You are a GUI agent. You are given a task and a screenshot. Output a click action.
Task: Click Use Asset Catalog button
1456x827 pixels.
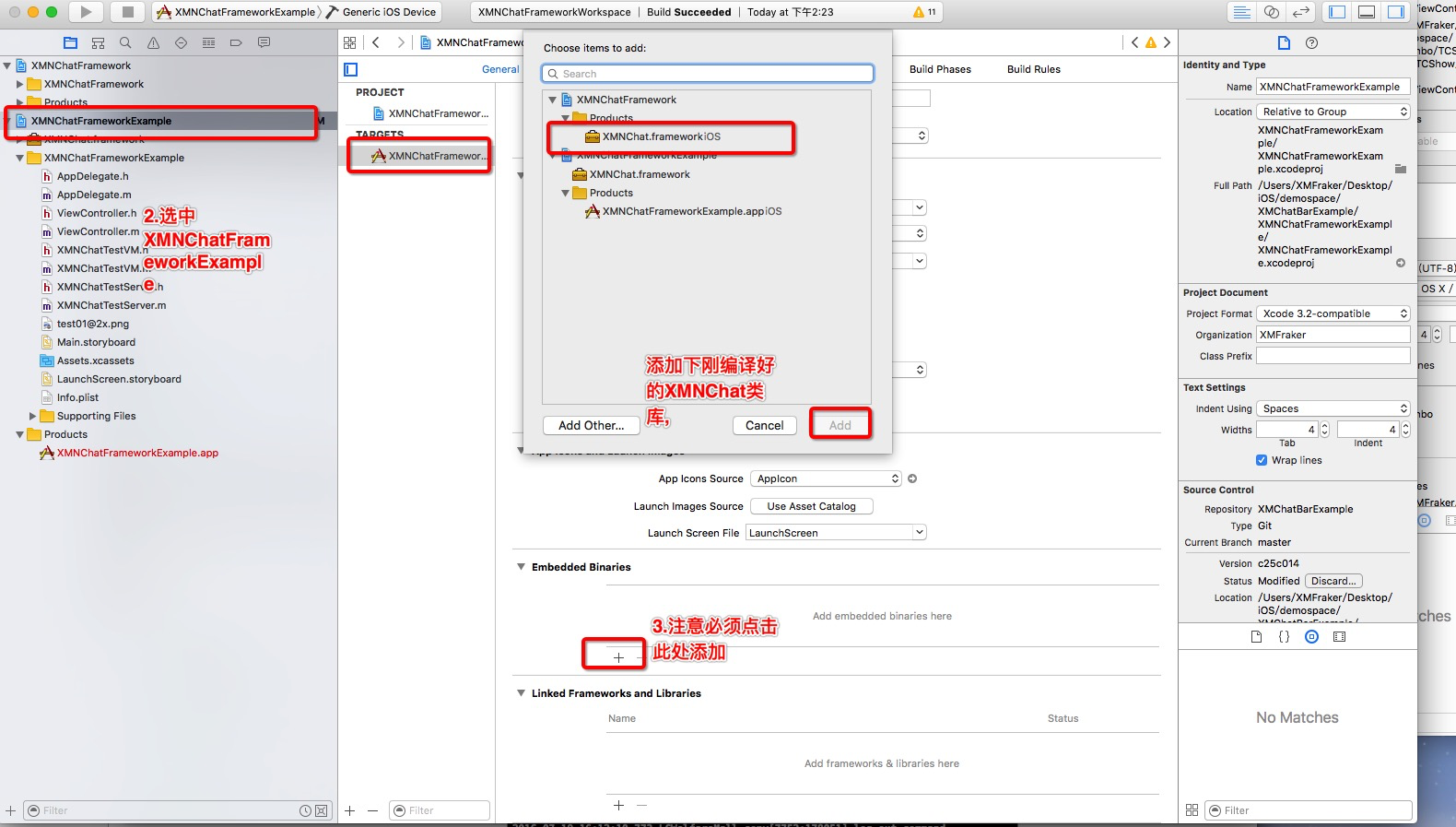[x=811, y=506]
